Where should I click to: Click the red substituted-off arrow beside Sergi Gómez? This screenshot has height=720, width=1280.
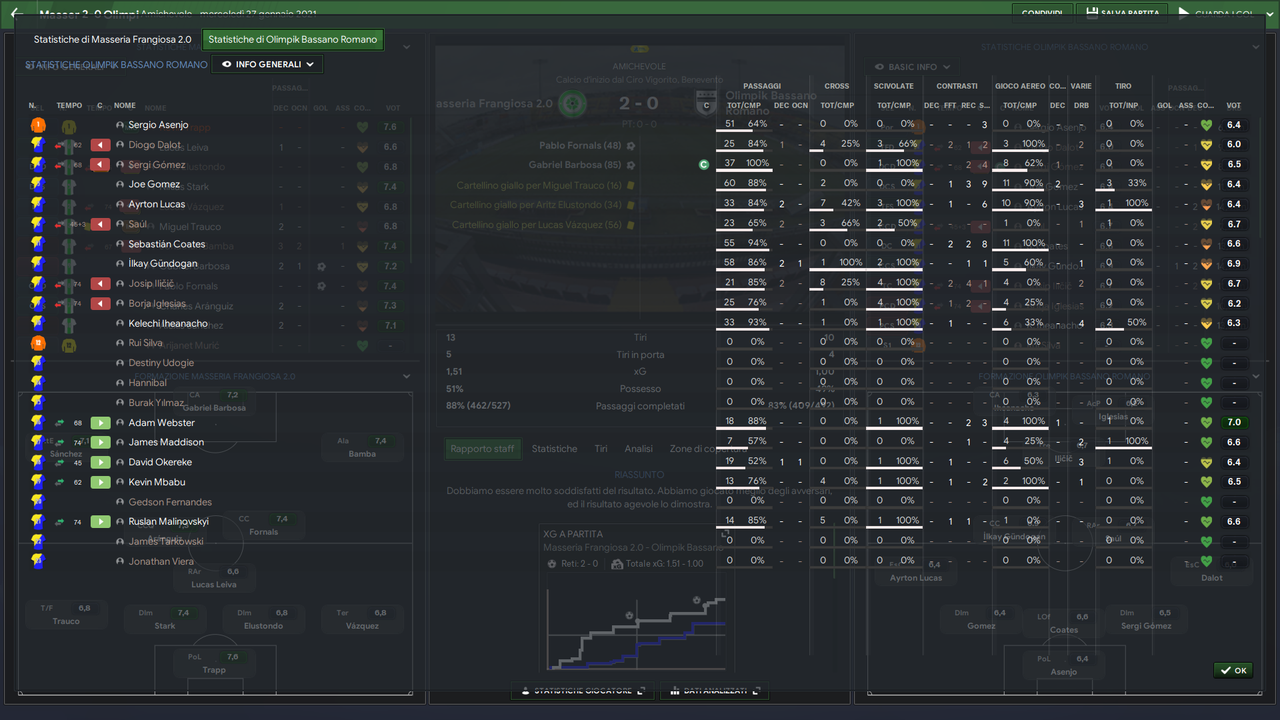(100, 165)
